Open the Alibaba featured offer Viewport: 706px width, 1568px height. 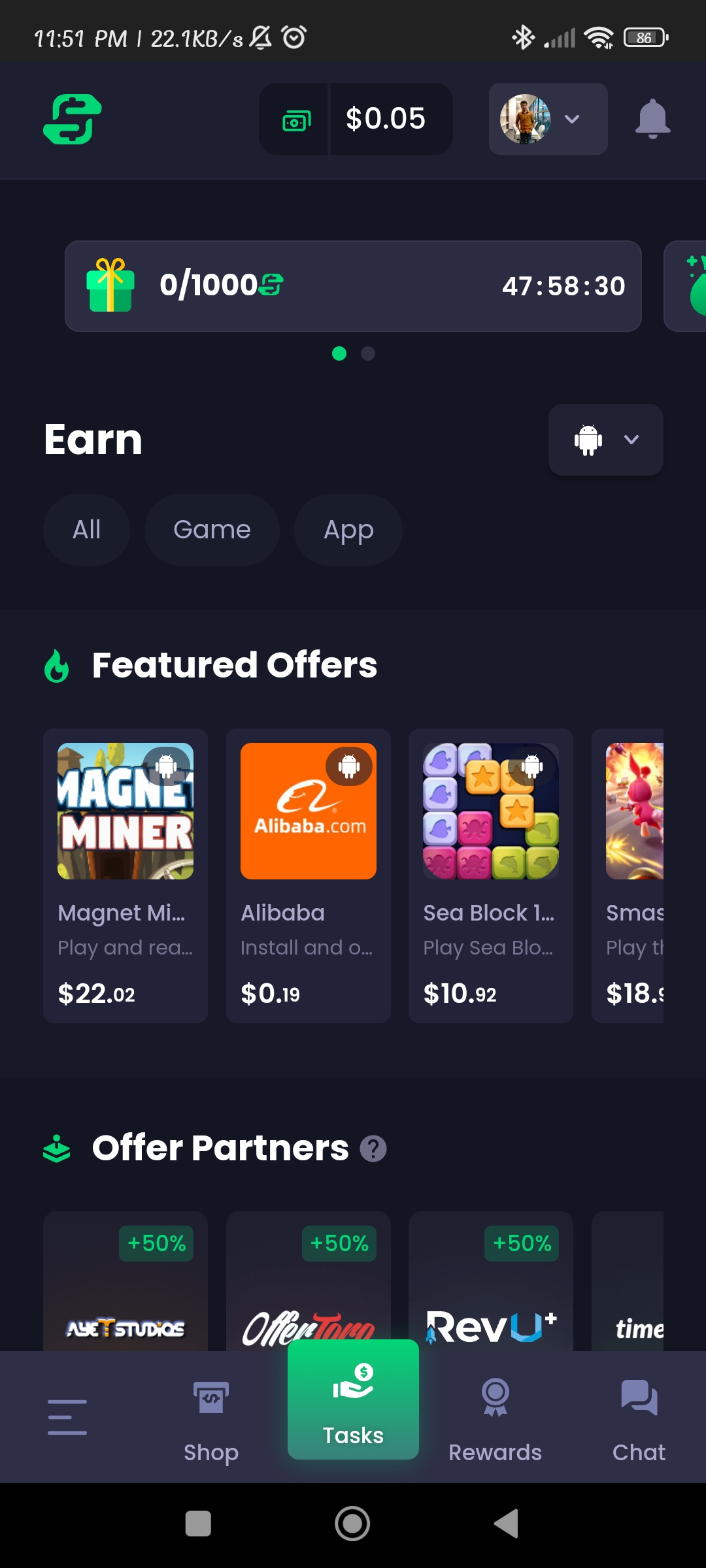309,875
